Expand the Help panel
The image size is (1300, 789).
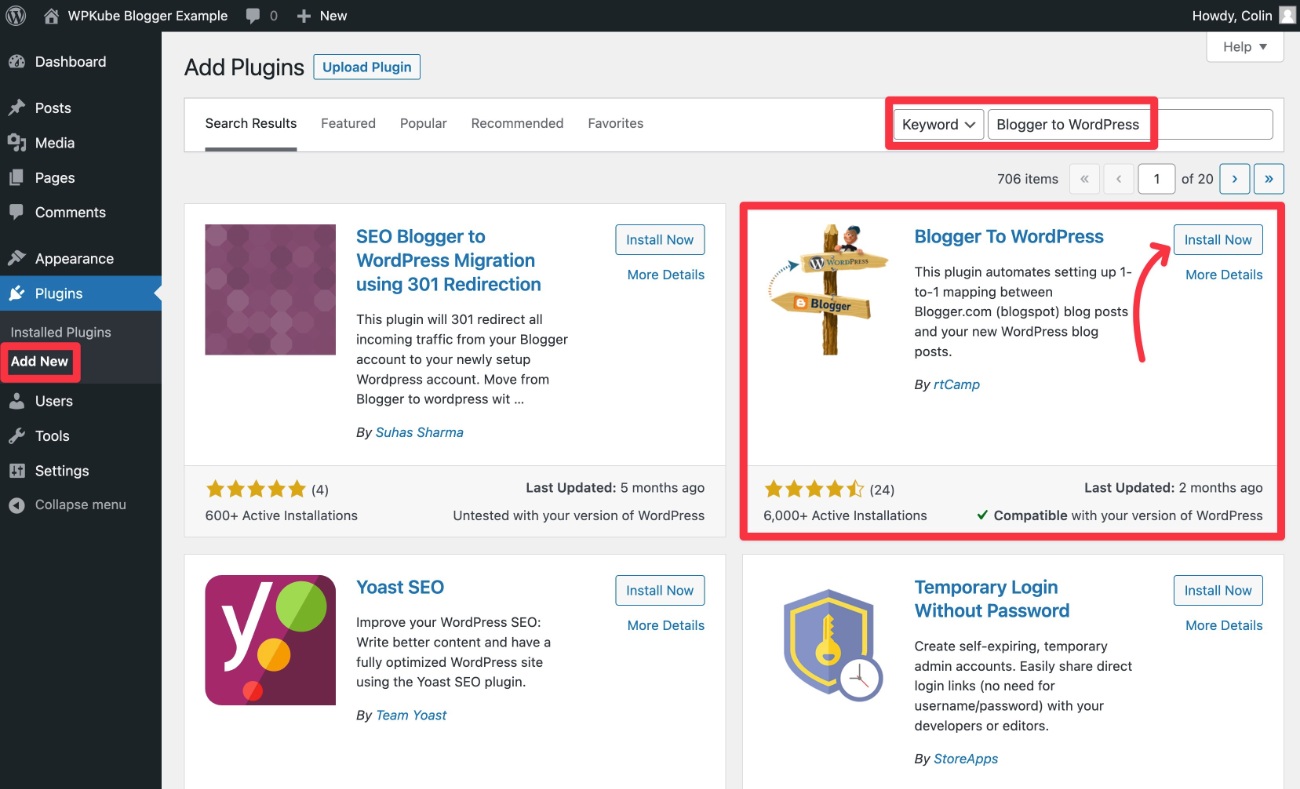pos(1245,47)
